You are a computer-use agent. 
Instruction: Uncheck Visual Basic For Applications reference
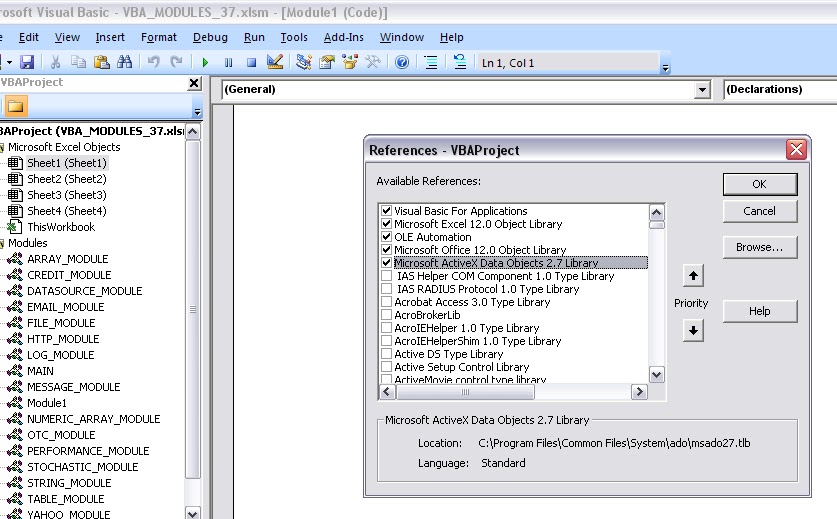point(386,211)
